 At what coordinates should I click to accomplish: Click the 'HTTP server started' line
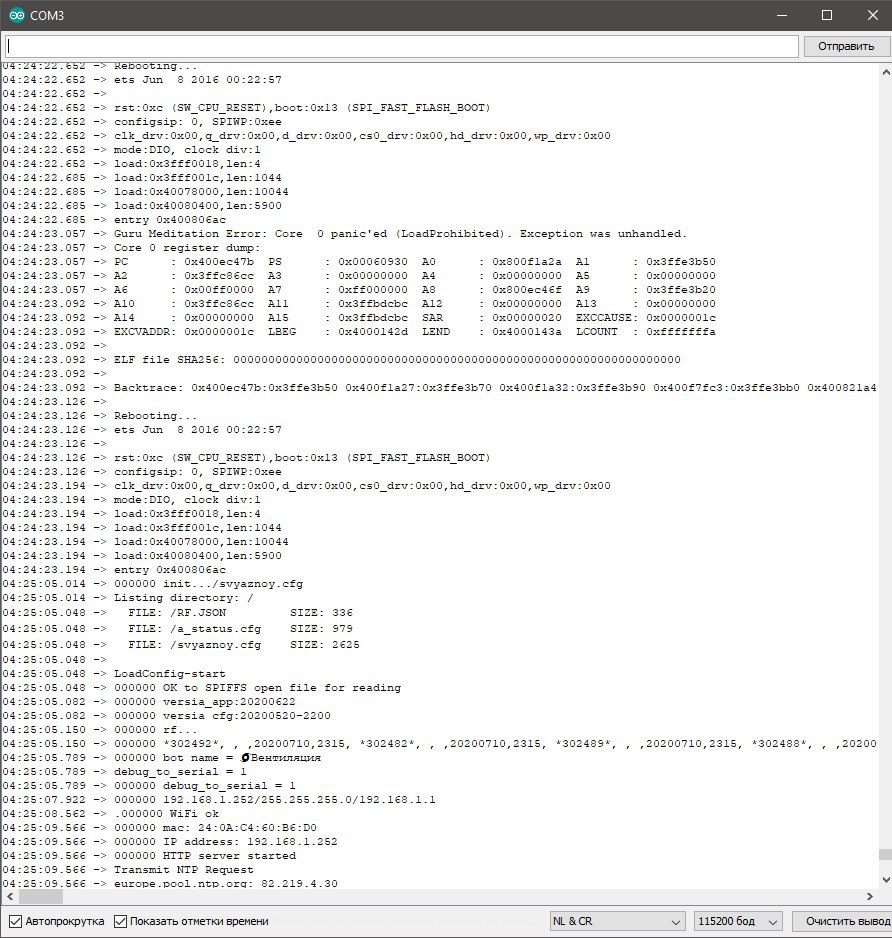coord(205,856)
